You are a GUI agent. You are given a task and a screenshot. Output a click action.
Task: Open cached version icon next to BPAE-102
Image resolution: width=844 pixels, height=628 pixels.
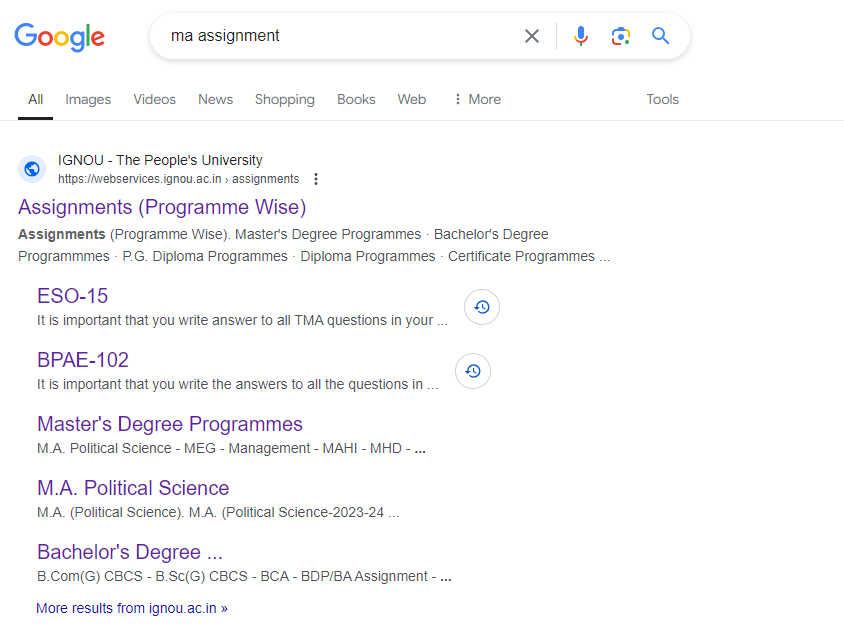coord(472,371)
